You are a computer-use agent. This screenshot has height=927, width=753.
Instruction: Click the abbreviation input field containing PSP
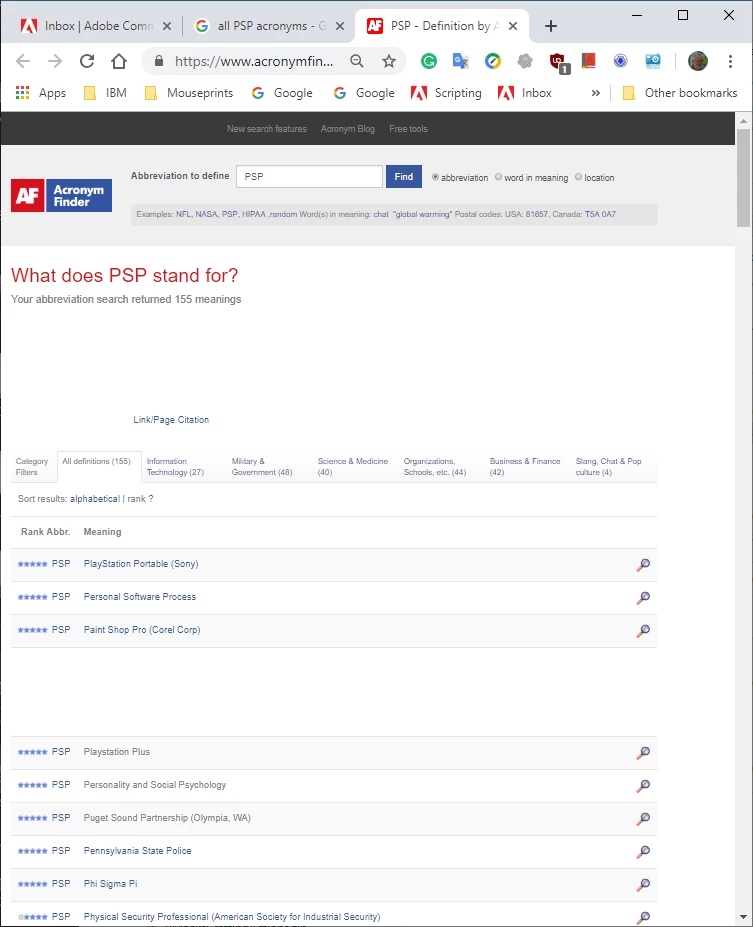[x=309, y=176]
